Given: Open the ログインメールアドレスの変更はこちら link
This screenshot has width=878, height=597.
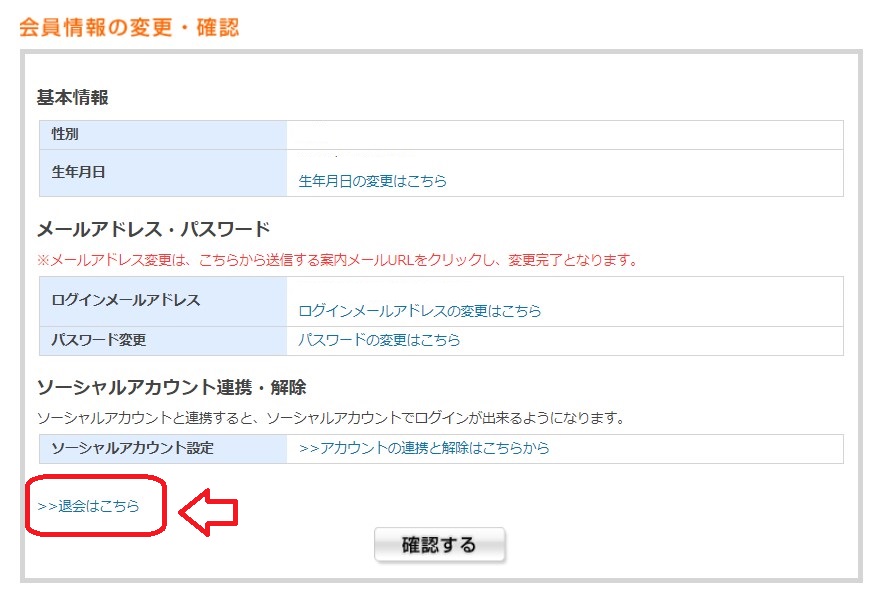Looking at the screenshot, I should (420, 311).
